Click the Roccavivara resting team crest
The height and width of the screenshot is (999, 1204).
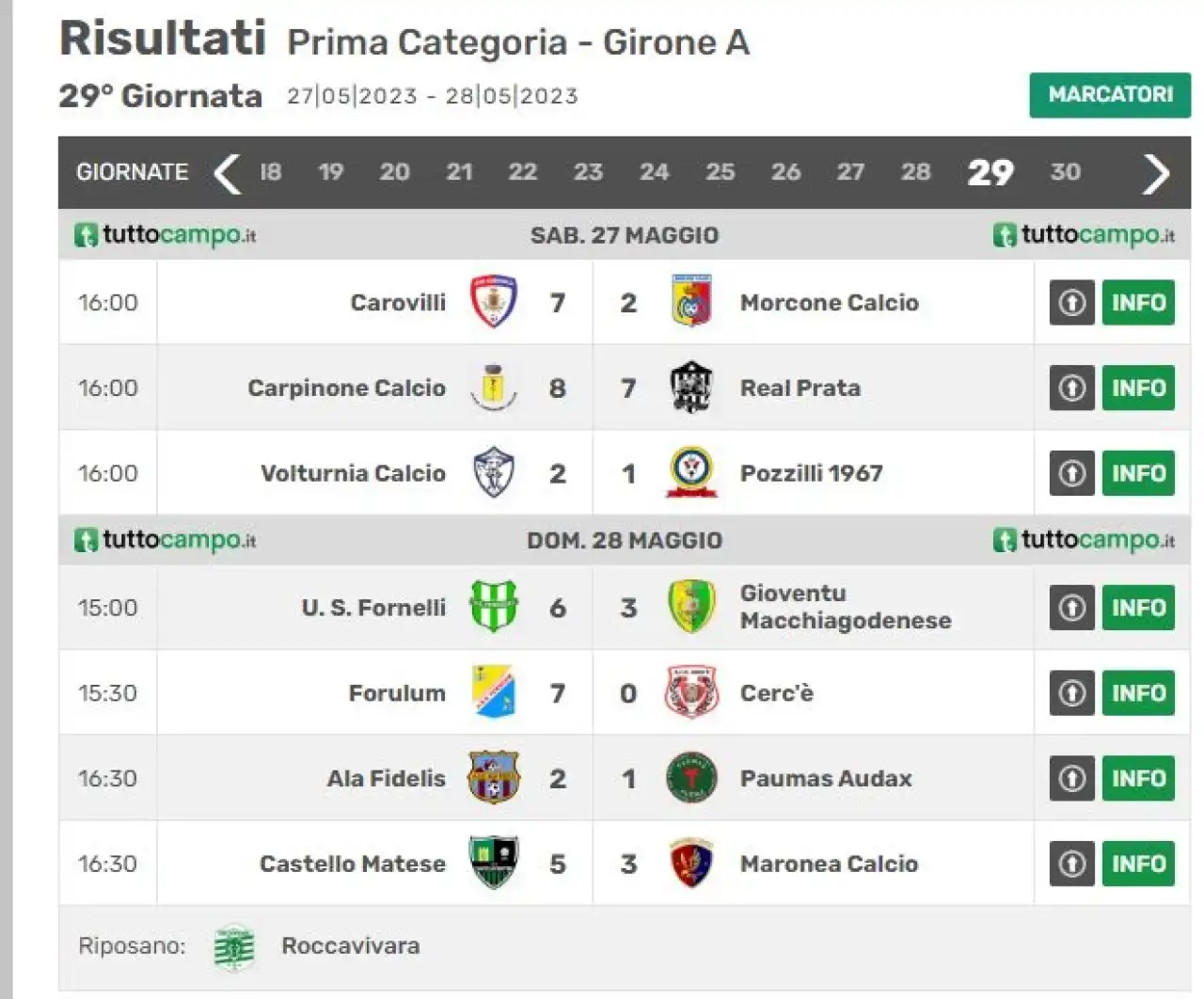point(234,947)
